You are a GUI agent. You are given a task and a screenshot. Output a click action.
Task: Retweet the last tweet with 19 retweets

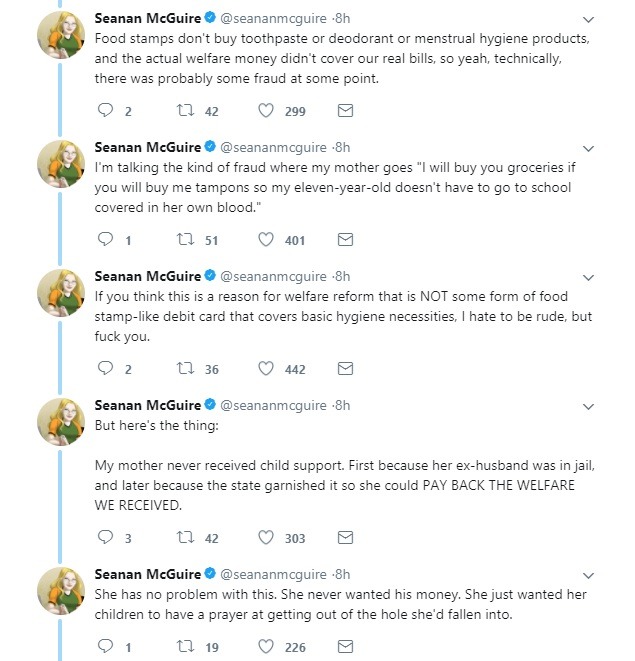click(185, 646)
